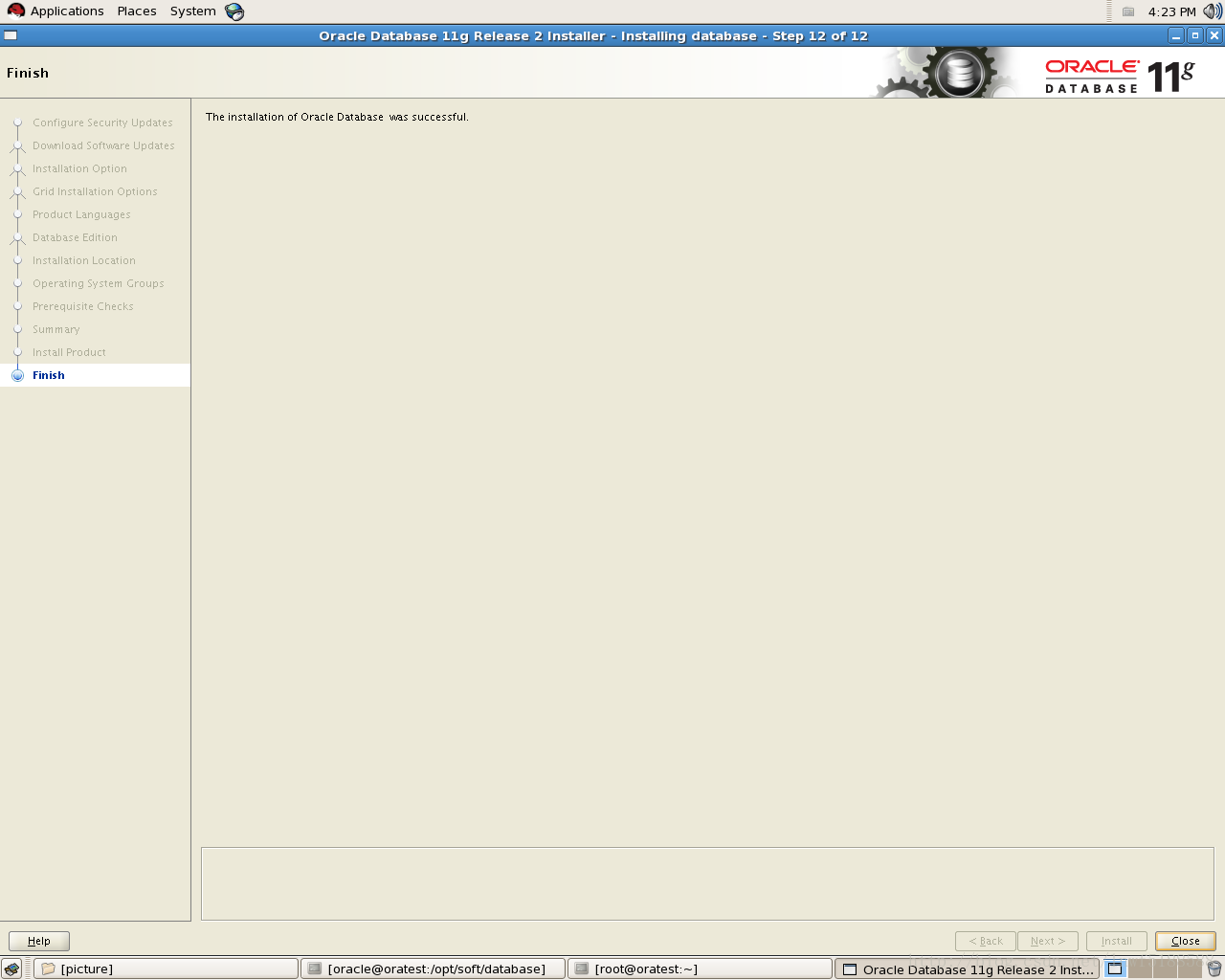This screenshot has width=1225, height=980.
Task: Click the Operating System Groups step
Action: (x=99, y=283)
